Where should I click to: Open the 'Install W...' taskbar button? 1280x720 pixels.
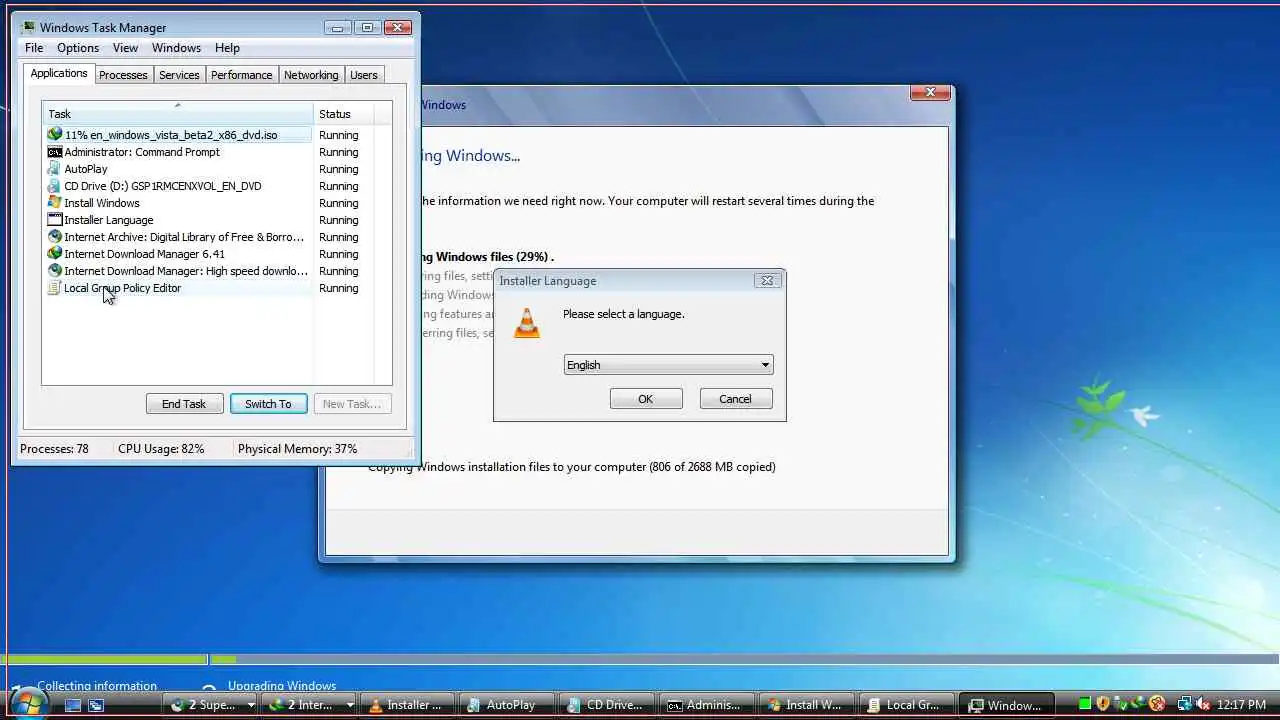point(806,705)
